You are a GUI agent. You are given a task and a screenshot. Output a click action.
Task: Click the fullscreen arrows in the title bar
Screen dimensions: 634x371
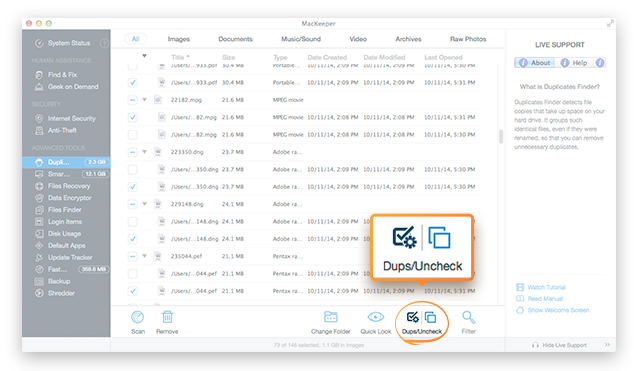point(610,23)
